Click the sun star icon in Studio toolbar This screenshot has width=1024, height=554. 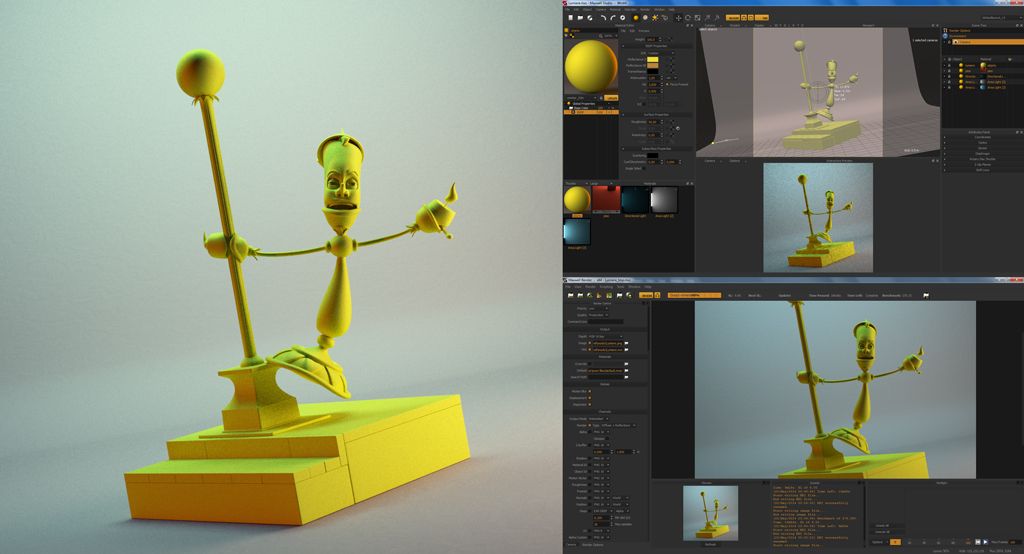655,18
